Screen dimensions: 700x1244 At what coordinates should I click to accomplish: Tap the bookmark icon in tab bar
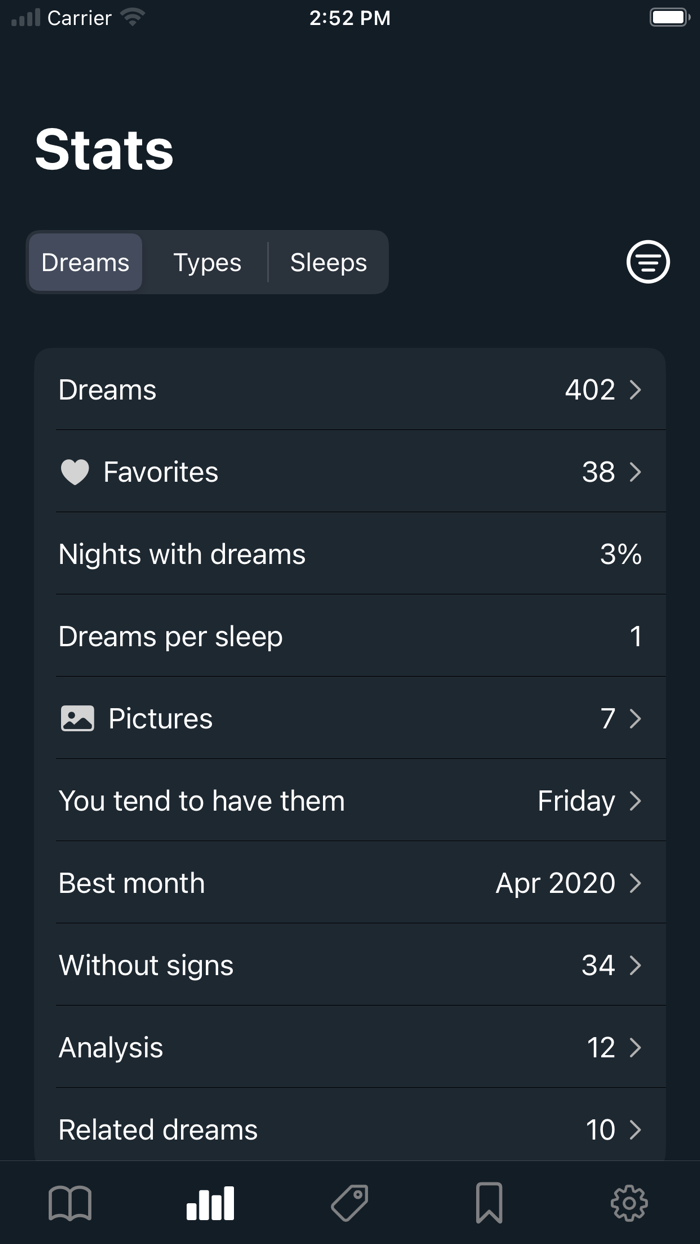click(x=489, y=1203)
